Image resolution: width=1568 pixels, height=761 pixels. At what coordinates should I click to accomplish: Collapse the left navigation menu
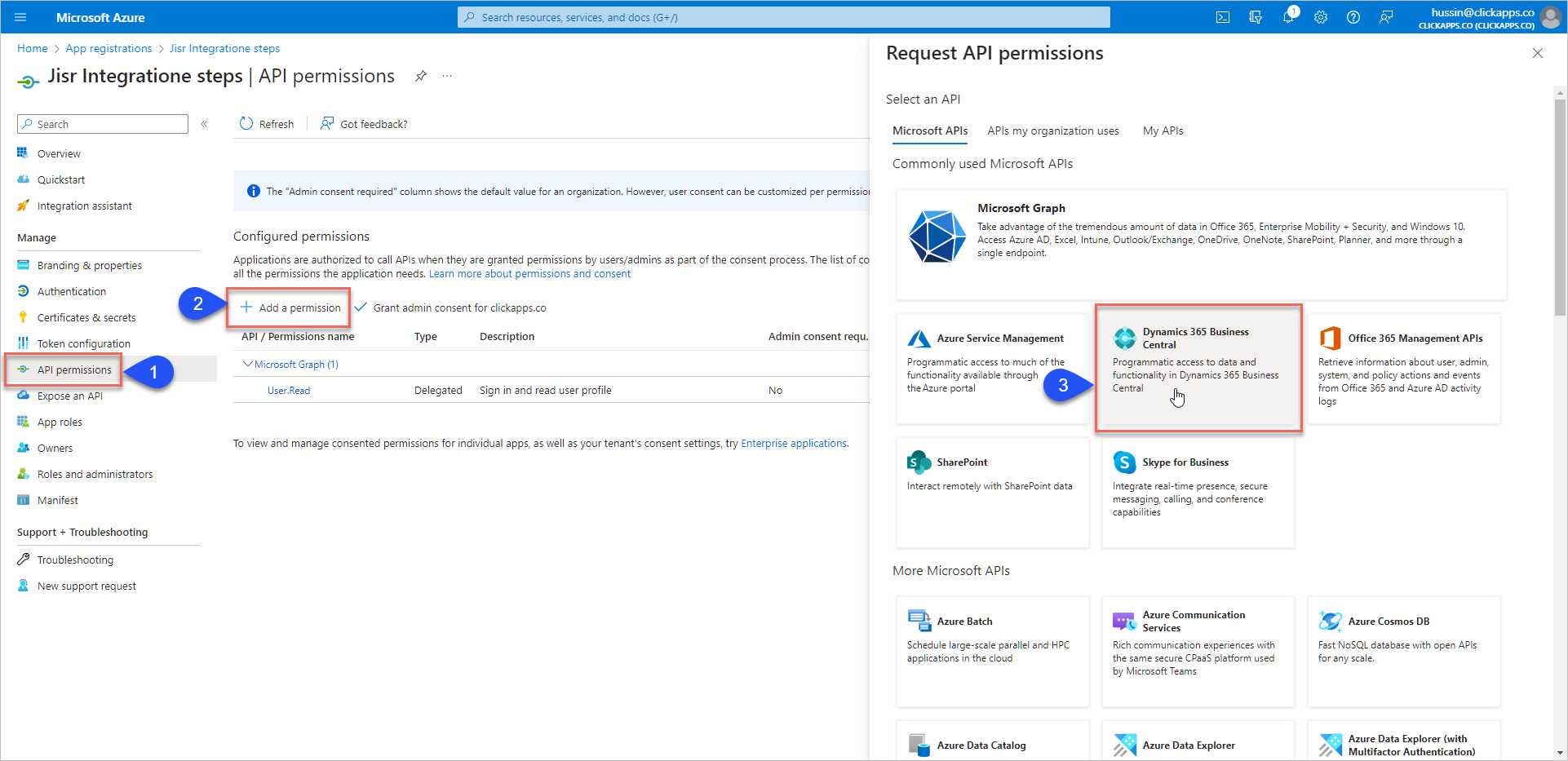tap(204, 124)
